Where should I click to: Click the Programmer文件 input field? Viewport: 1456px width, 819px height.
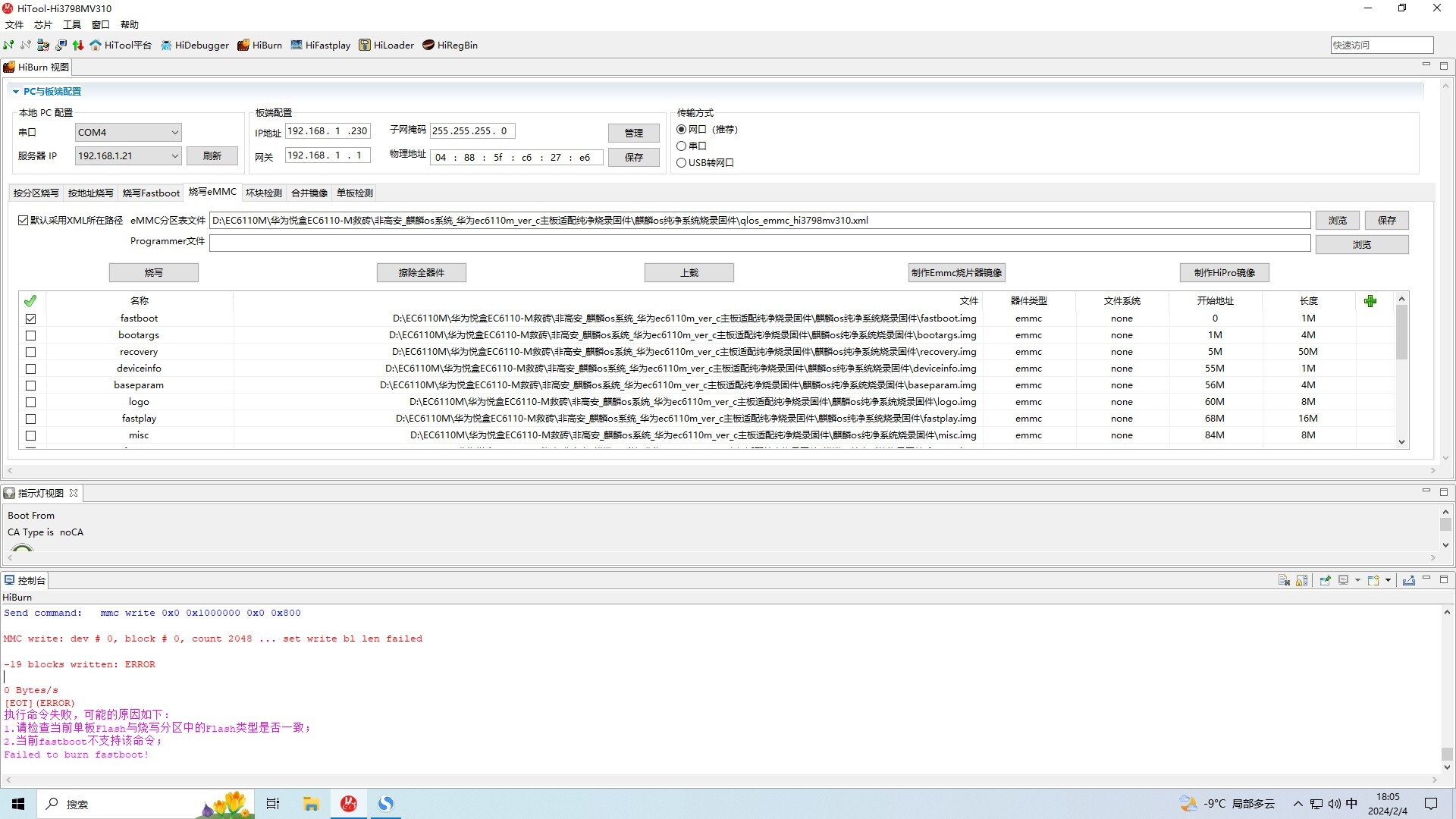(x=760, y=243)
